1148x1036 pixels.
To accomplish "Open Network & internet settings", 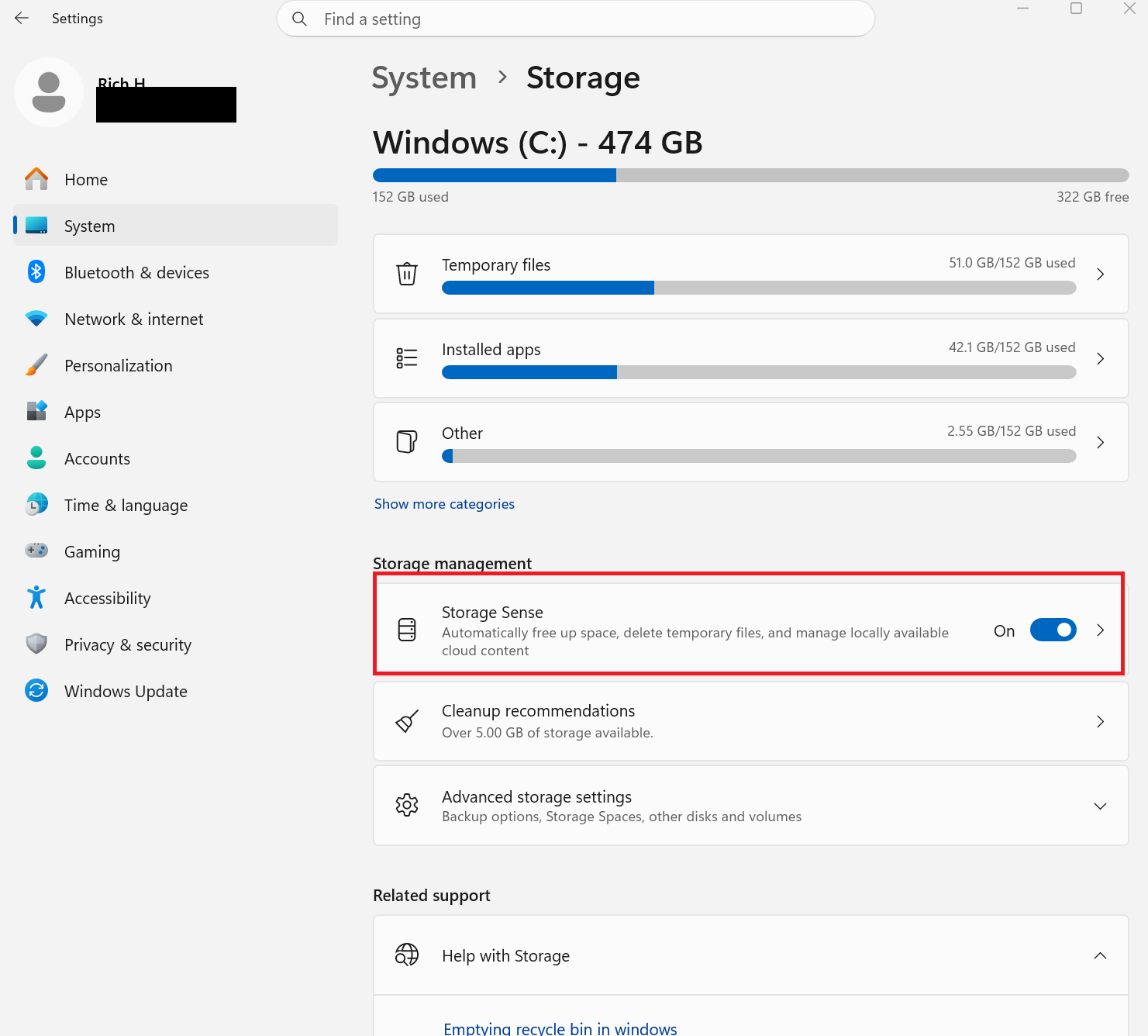I will (x=176, y=319).
